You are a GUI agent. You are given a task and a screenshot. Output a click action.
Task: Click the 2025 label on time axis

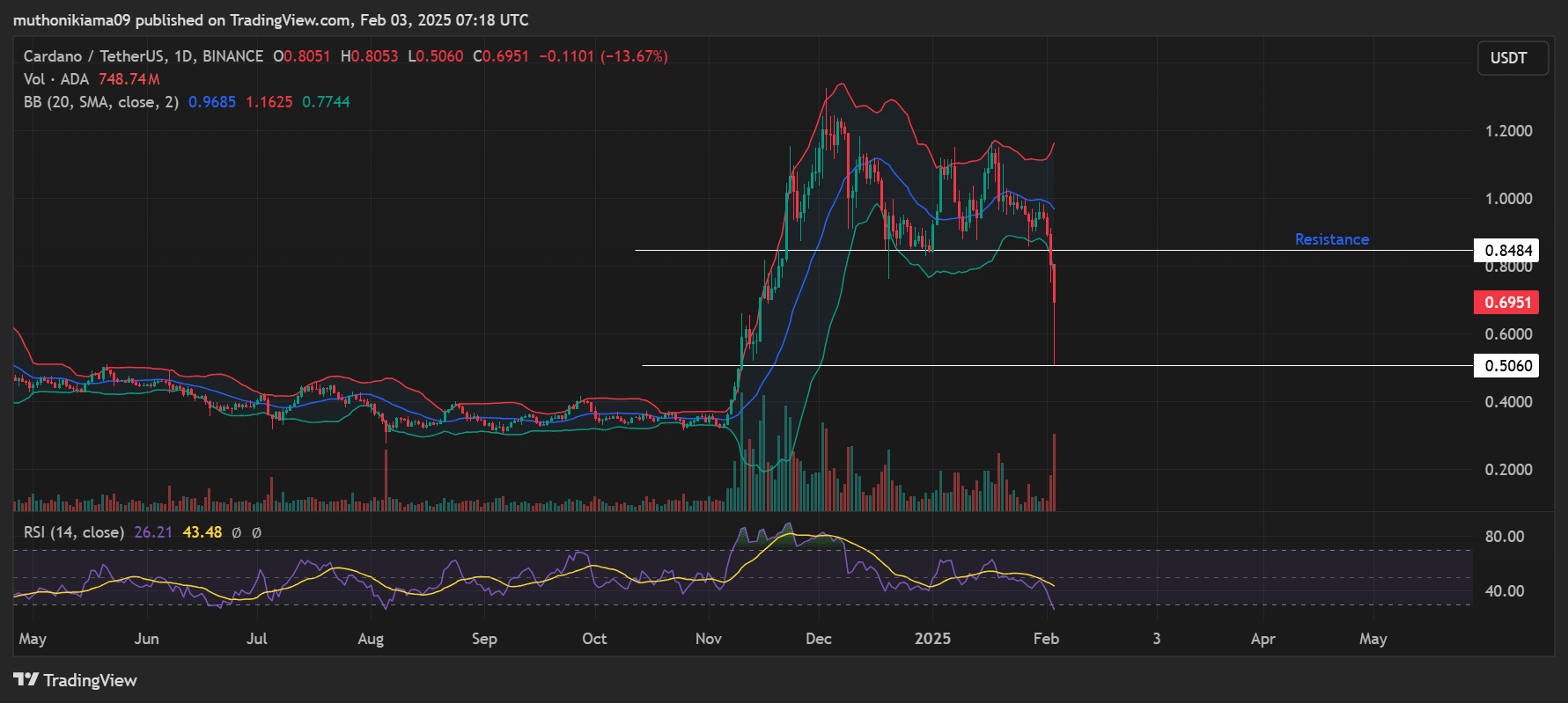[932, 639]
